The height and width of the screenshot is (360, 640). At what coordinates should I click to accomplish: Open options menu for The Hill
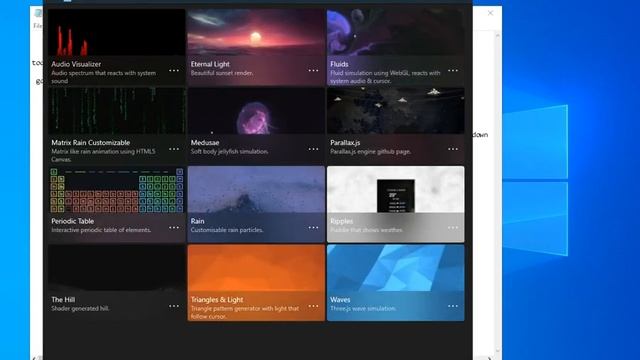click(174, 306)
